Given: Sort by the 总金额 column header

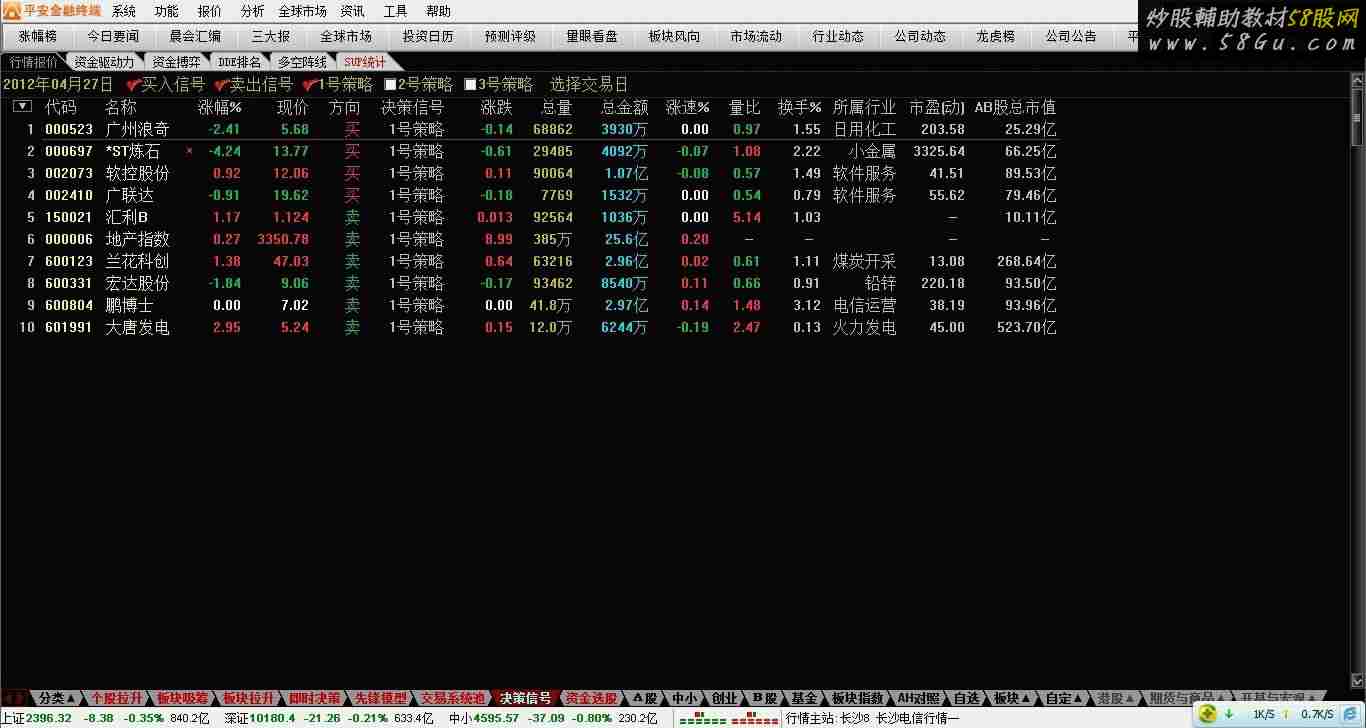Looking at the screenshot, I should 624,107.
